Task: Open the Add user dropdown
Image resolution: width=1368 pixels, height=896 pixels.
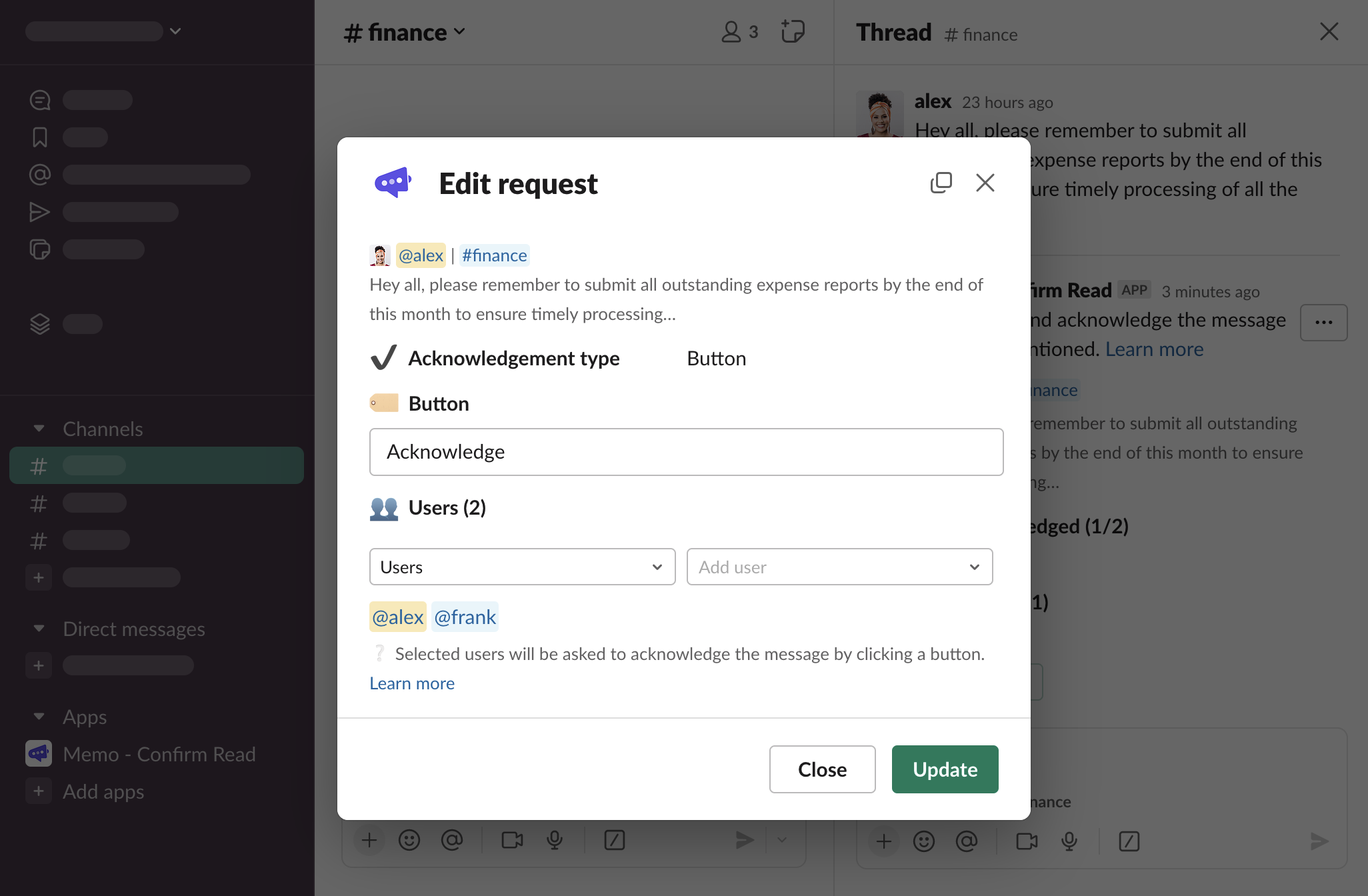Action: tap(839, 567)
